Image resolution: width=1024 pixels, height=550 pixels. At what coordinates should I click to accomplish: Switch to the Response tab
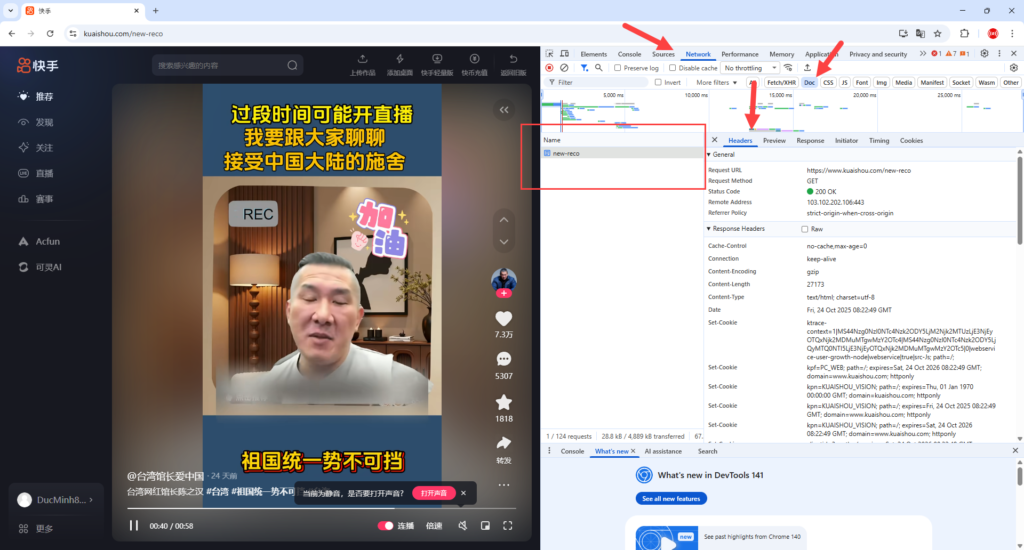pyautogui.click(x=810, y=141)
